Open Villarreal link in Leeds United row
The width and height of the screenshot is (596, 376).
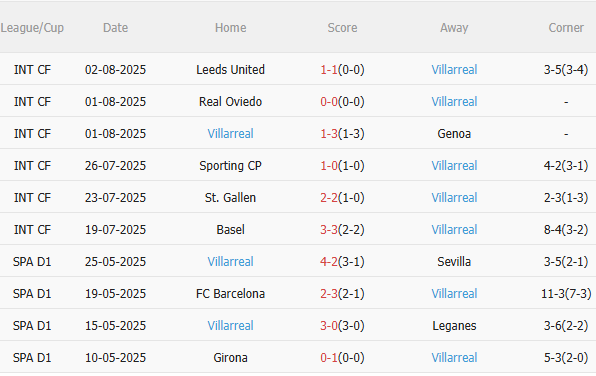coord(454,70)
